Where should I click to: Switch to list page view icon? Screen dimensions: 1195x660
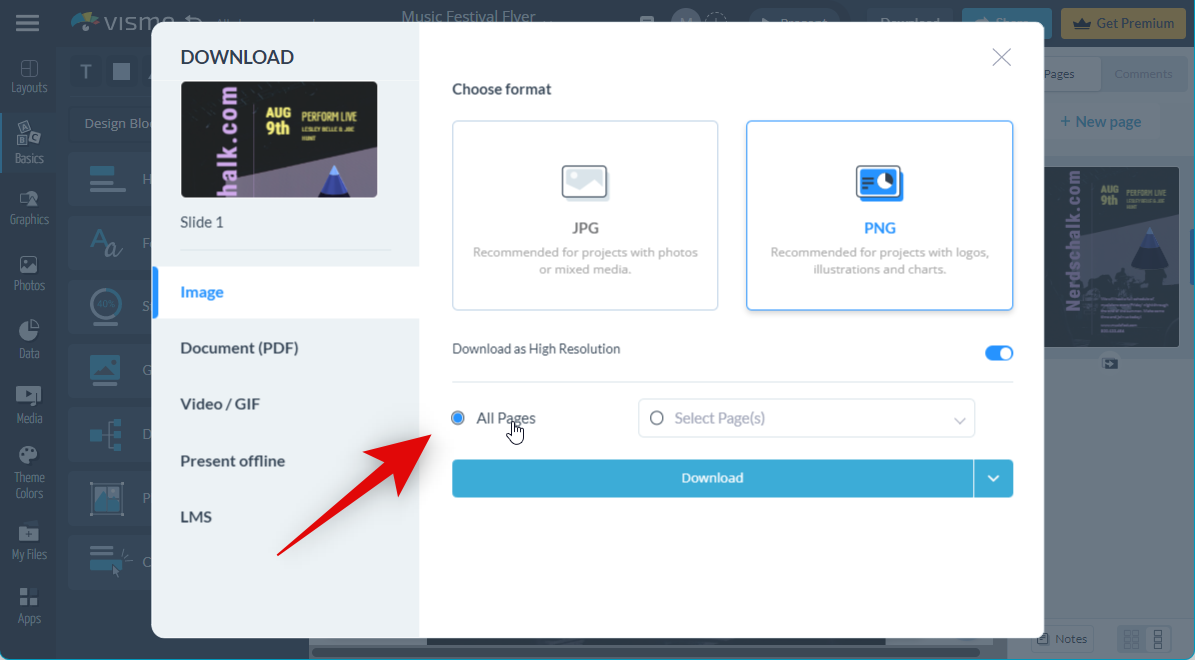tap(1158, 639)
